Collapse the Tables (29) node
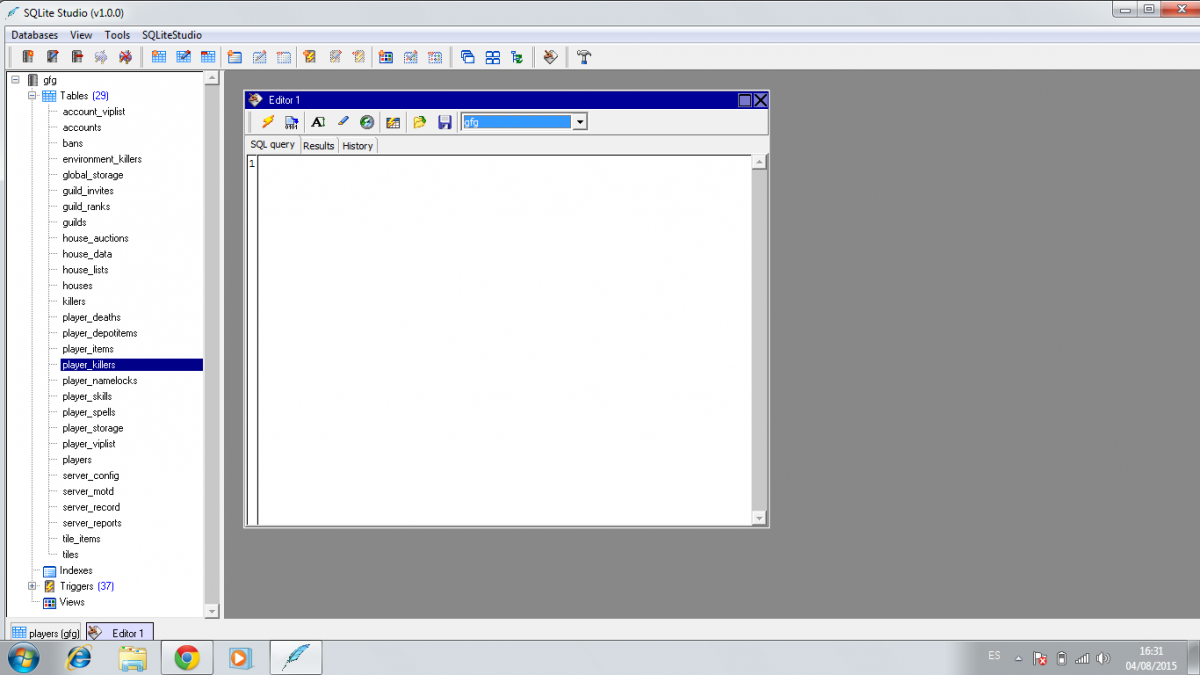This screenshot has width=1200, height=675. point(32,96)
